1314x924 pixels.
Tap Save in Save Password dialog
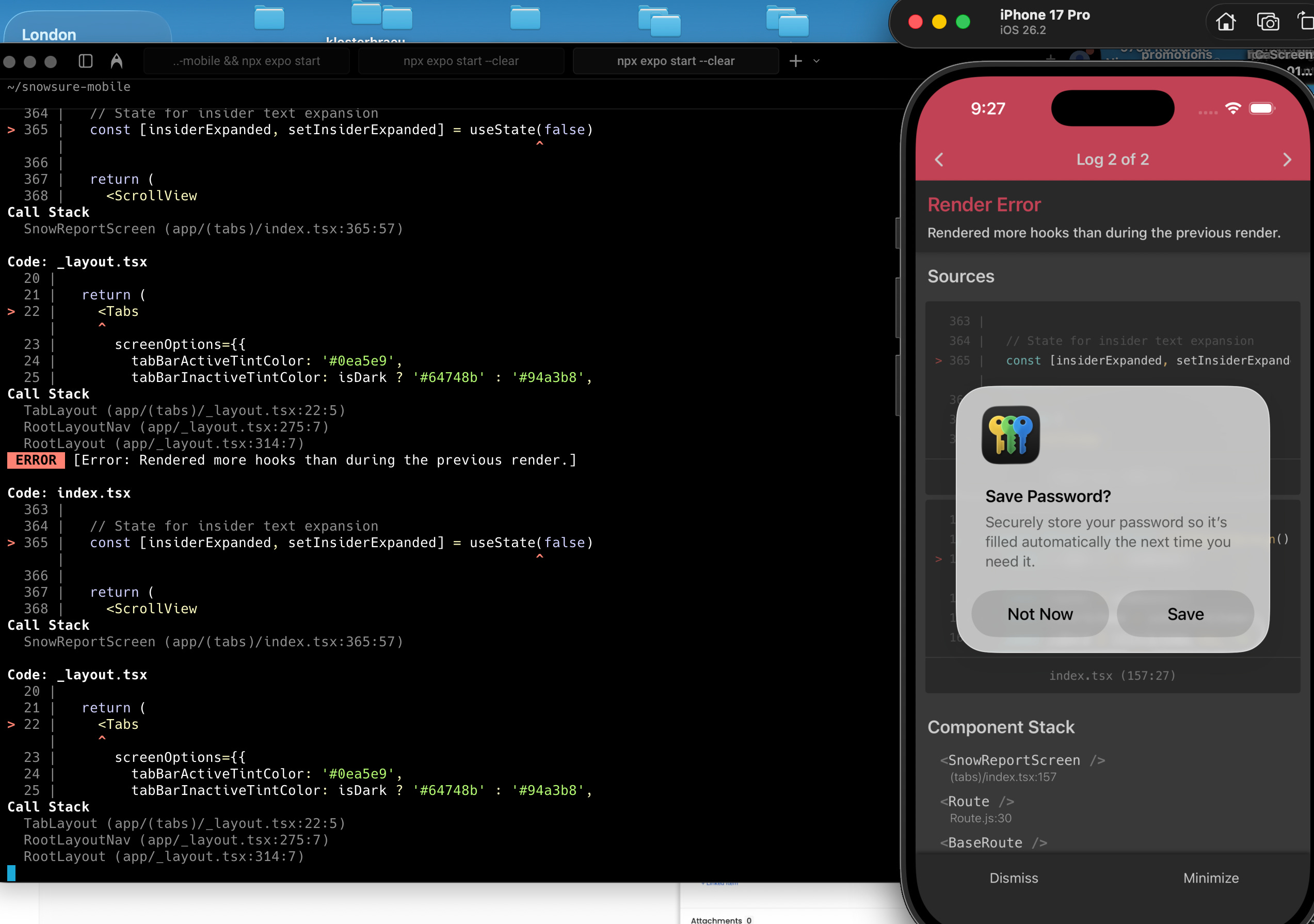(x=1185, y=614)
